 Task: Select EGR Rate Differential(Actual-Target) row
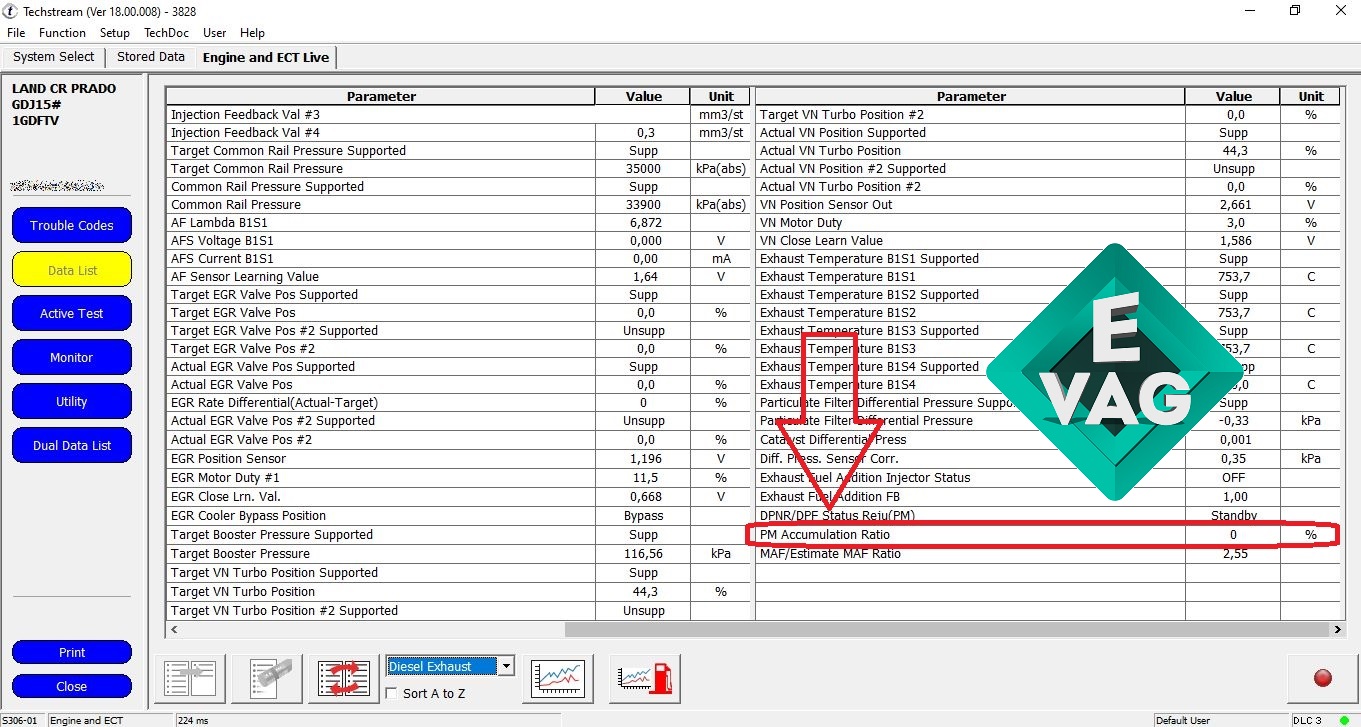[x=459, y=403]
